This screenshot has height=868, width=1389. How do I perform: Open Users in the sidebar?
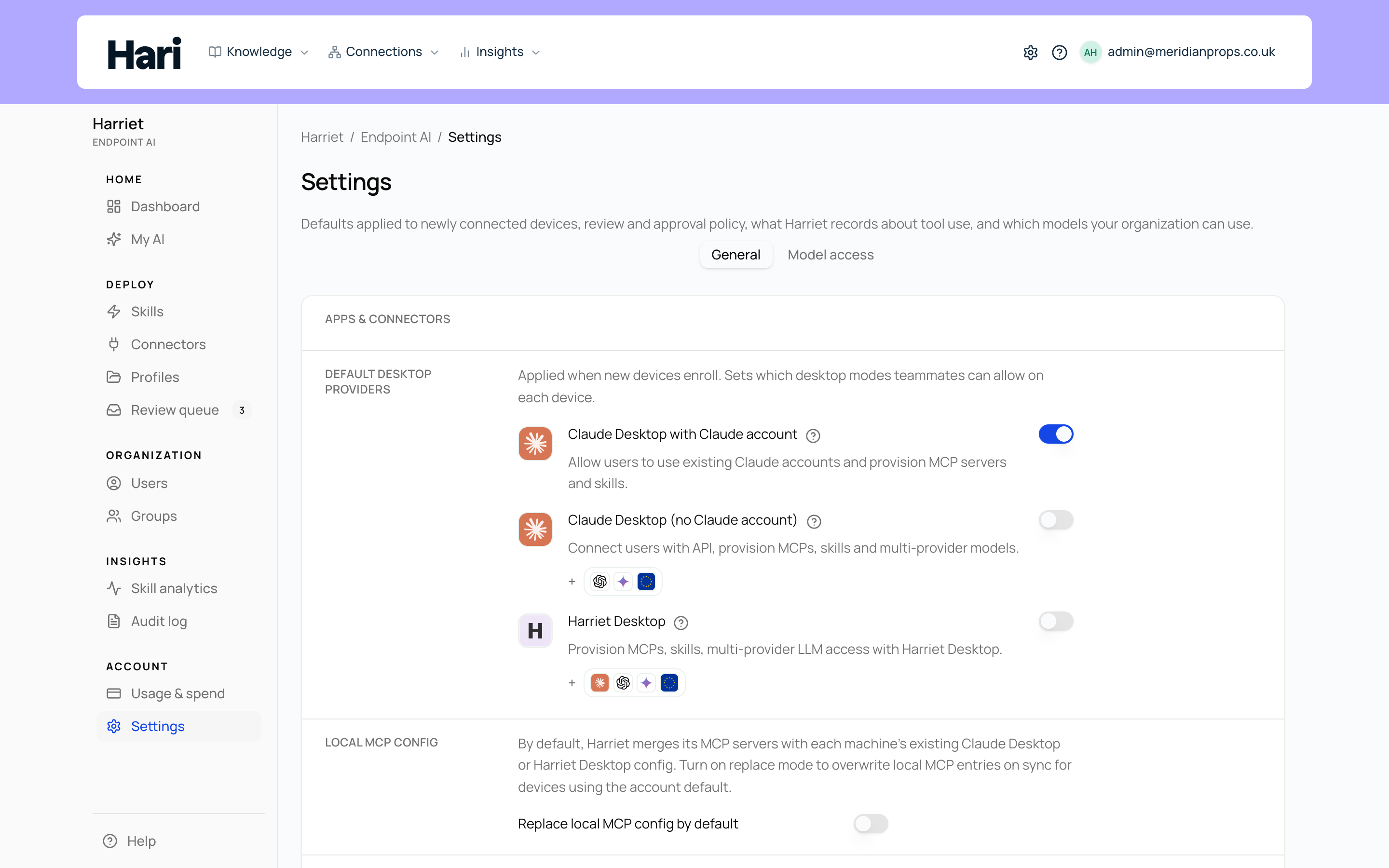(179, 483)
